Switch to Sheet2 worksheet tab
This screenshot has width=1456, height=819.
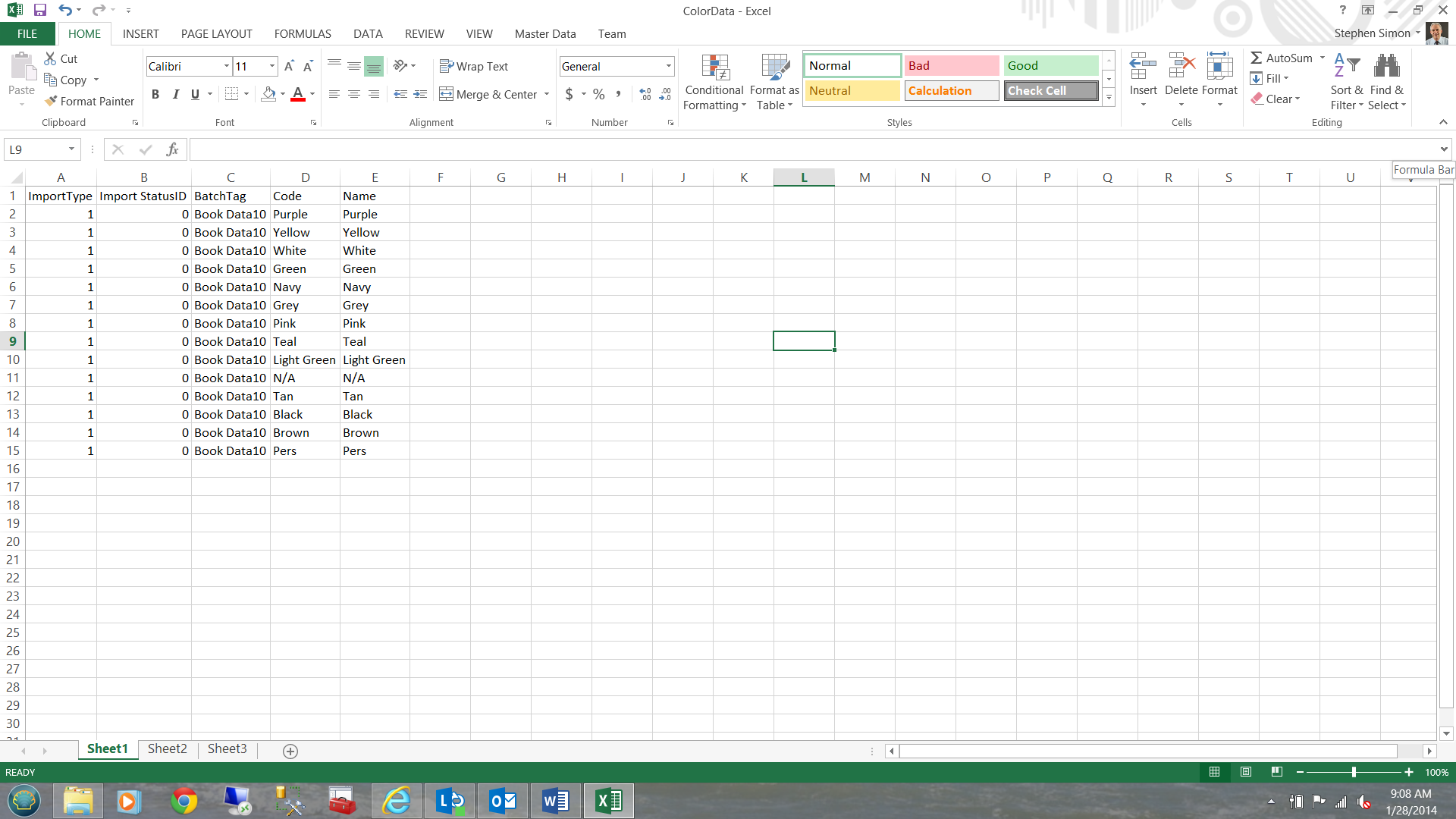click(167, 748)
